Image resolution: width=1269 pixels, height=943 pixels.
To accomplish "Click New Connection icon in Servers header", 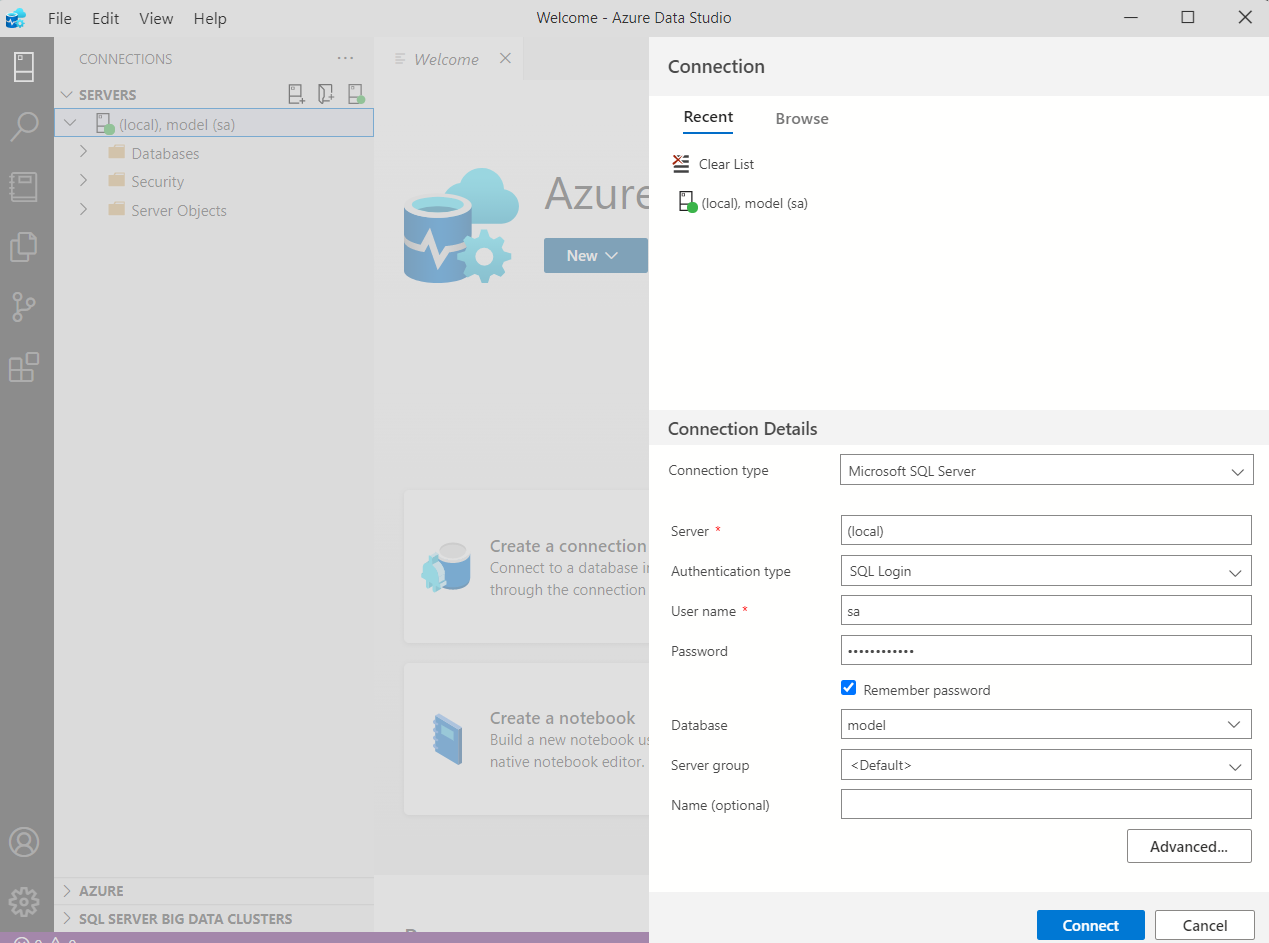I will point(297,94).
